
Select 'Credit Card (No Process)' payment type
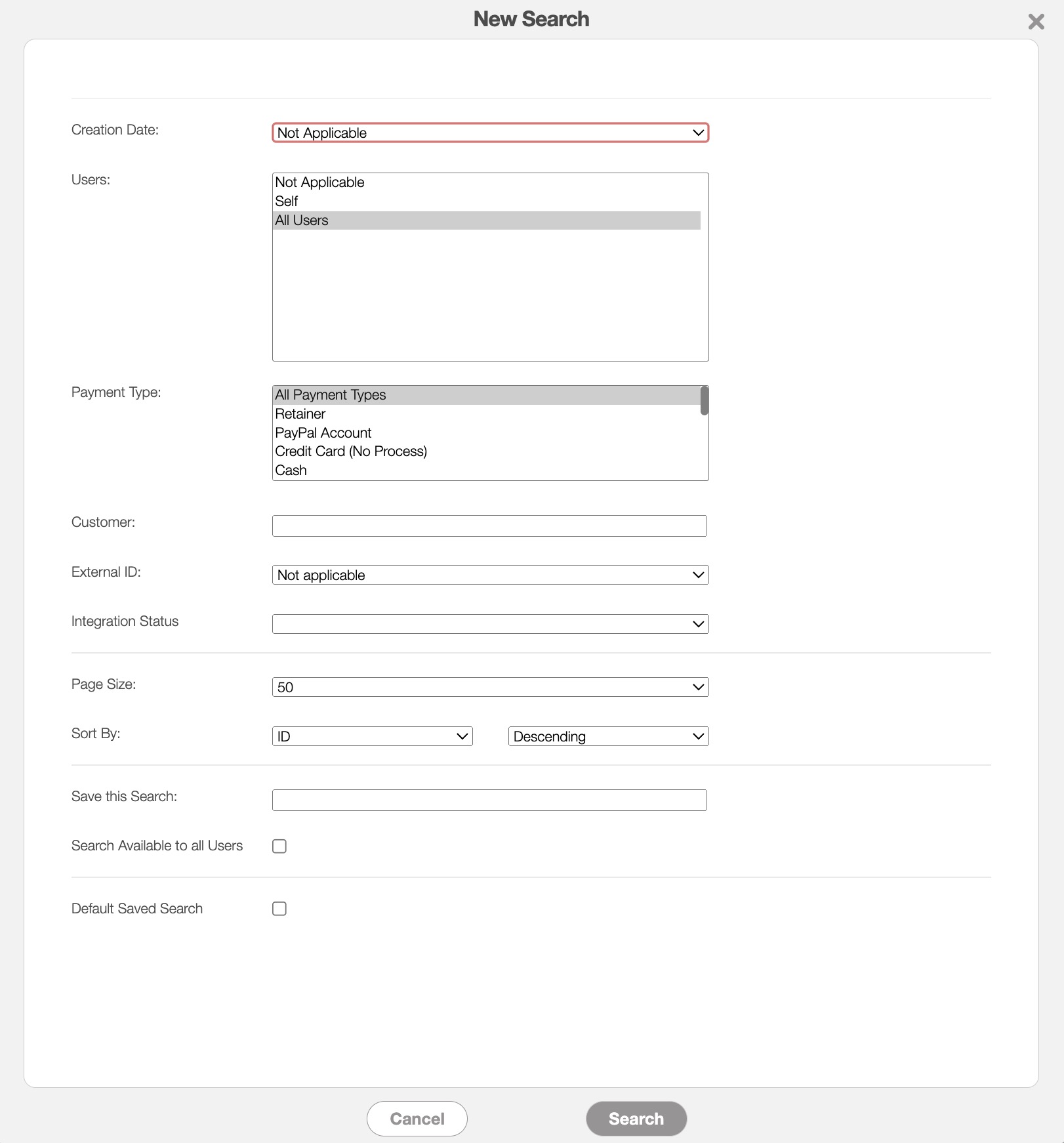pyautogui.click(x=351, y=451)
